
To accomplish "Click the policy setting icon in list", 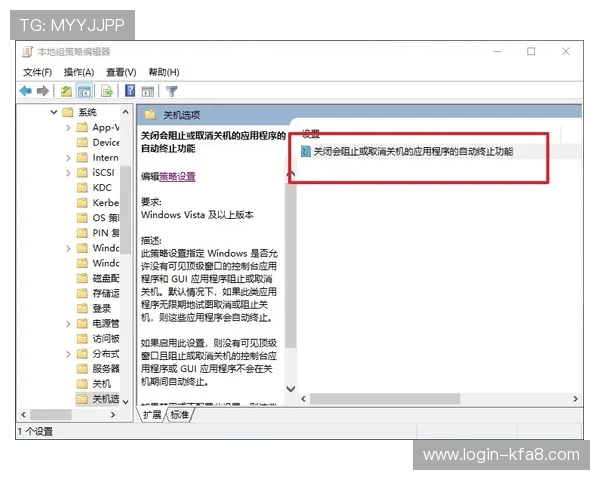I will pyautogui.click(x=305, y=152).
